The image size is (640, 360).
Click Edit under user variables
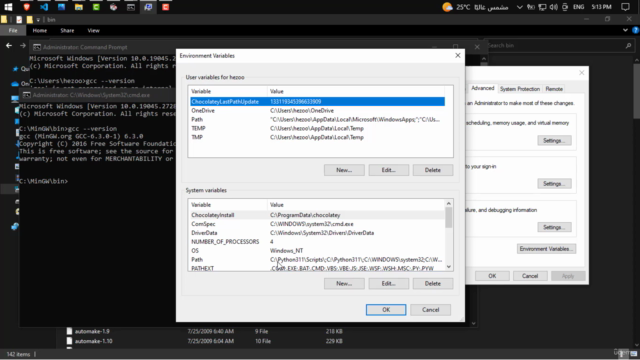click(x=389, y=170)
